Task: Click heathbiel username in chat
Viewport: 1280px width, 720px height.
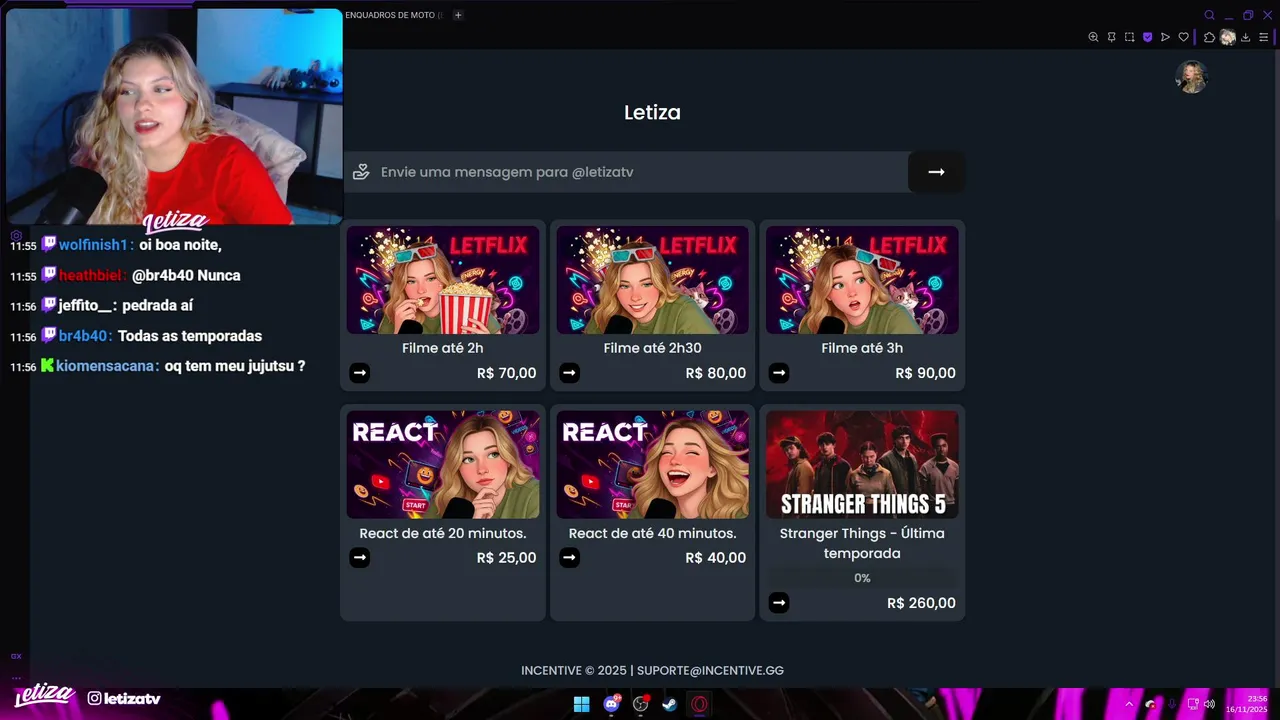Action: pos(91,275)
